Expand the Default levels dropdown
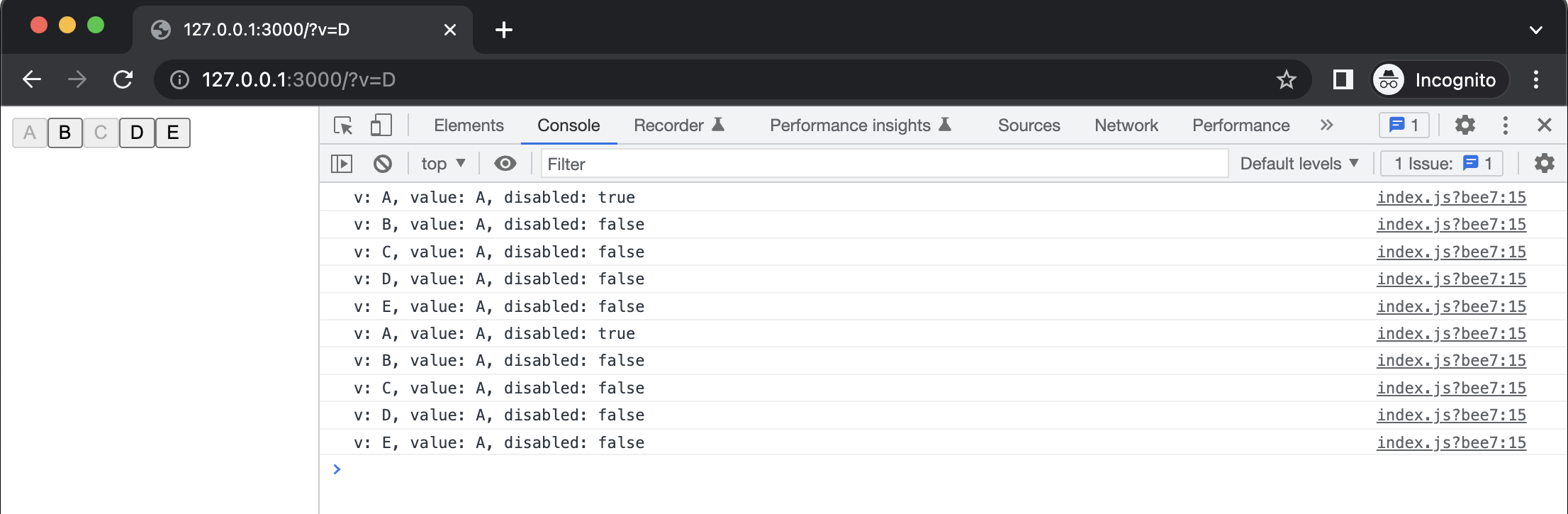Viewport: 1568px width, 514px height. tap(1299, 164)
